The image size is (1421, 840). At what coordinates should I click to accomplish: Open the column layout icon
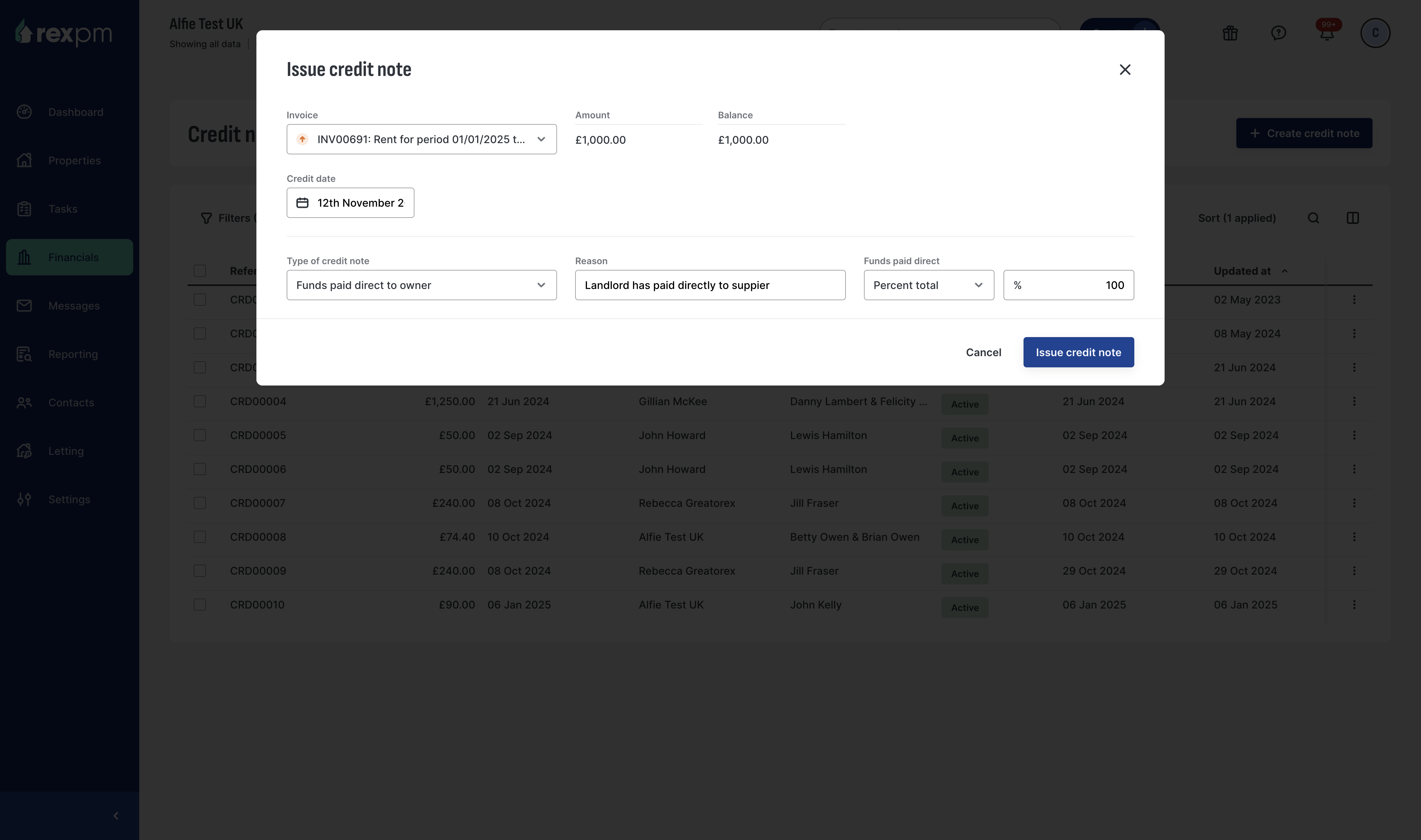1353,218
